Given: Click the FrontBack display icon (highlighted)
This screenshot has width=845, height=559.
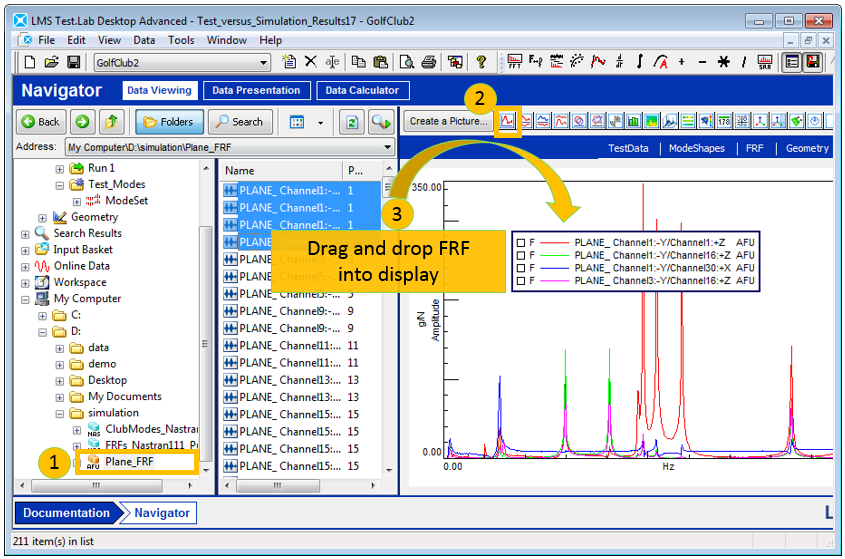Looking at the screenshot, I should point(508,121).
